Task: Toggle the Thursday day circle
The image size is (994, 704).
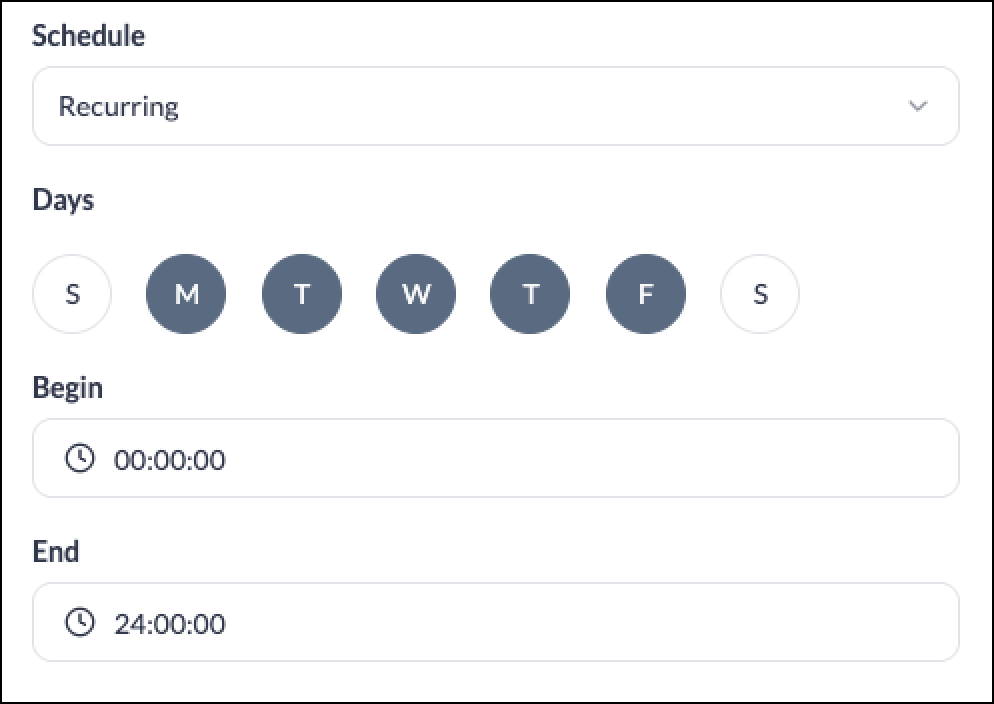Action: pos(530,294)
